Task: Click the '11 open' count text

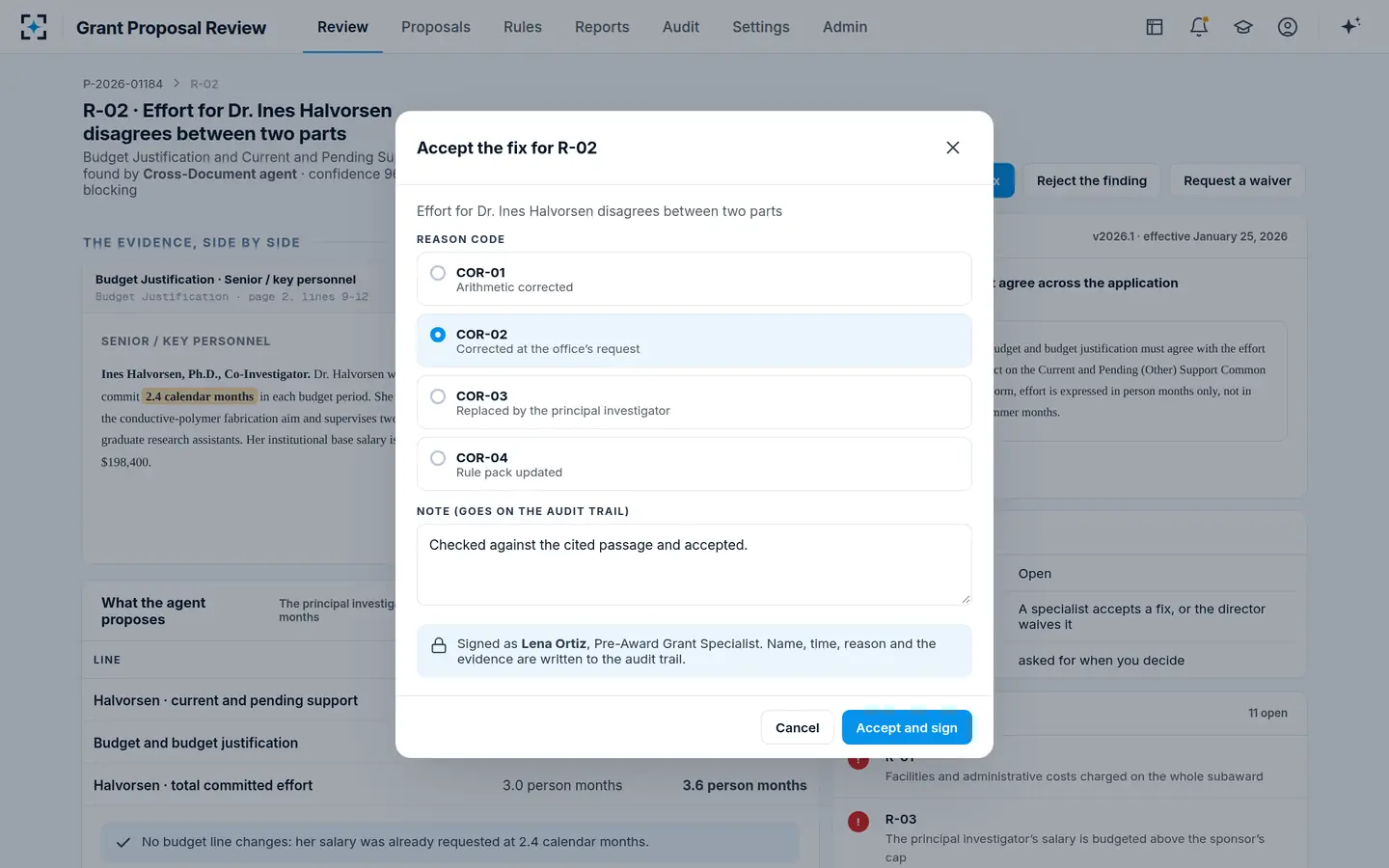Action: pyautogui.click(x=1267, y=713)
